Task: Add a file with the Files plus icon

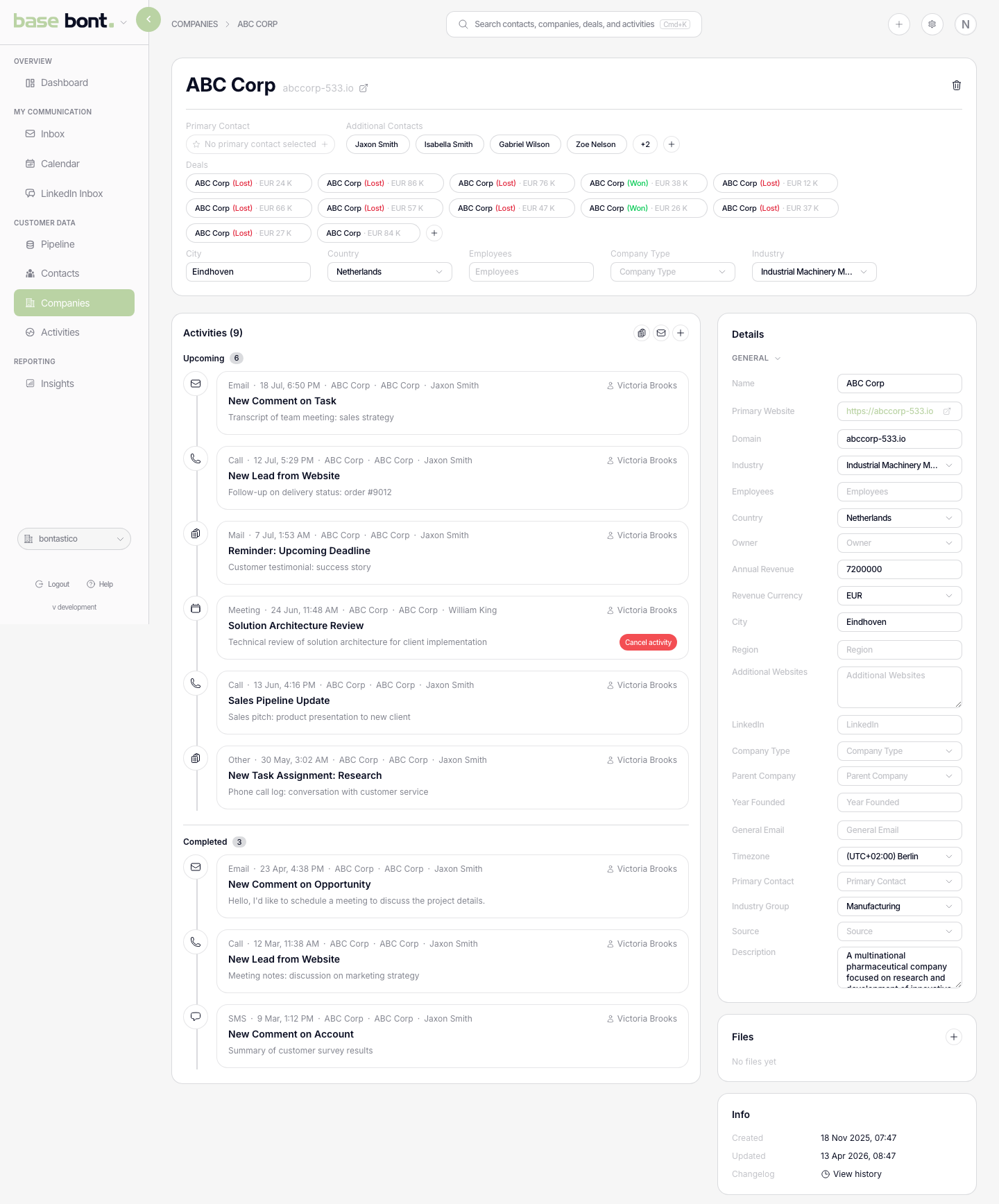Action: click(x=954, y=1037)
